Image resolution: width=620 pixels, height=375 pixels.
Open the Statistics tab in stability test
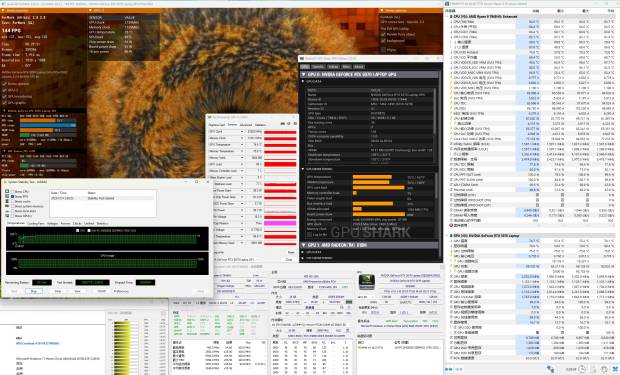click(102, 223)
